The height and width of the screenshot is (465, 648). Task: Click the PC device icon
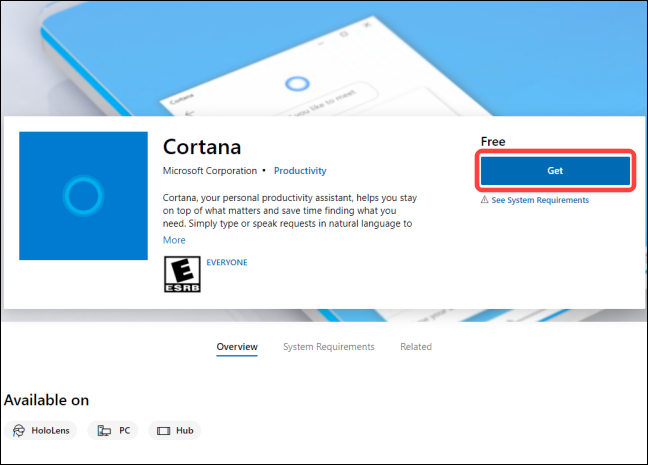pos(104,431)
